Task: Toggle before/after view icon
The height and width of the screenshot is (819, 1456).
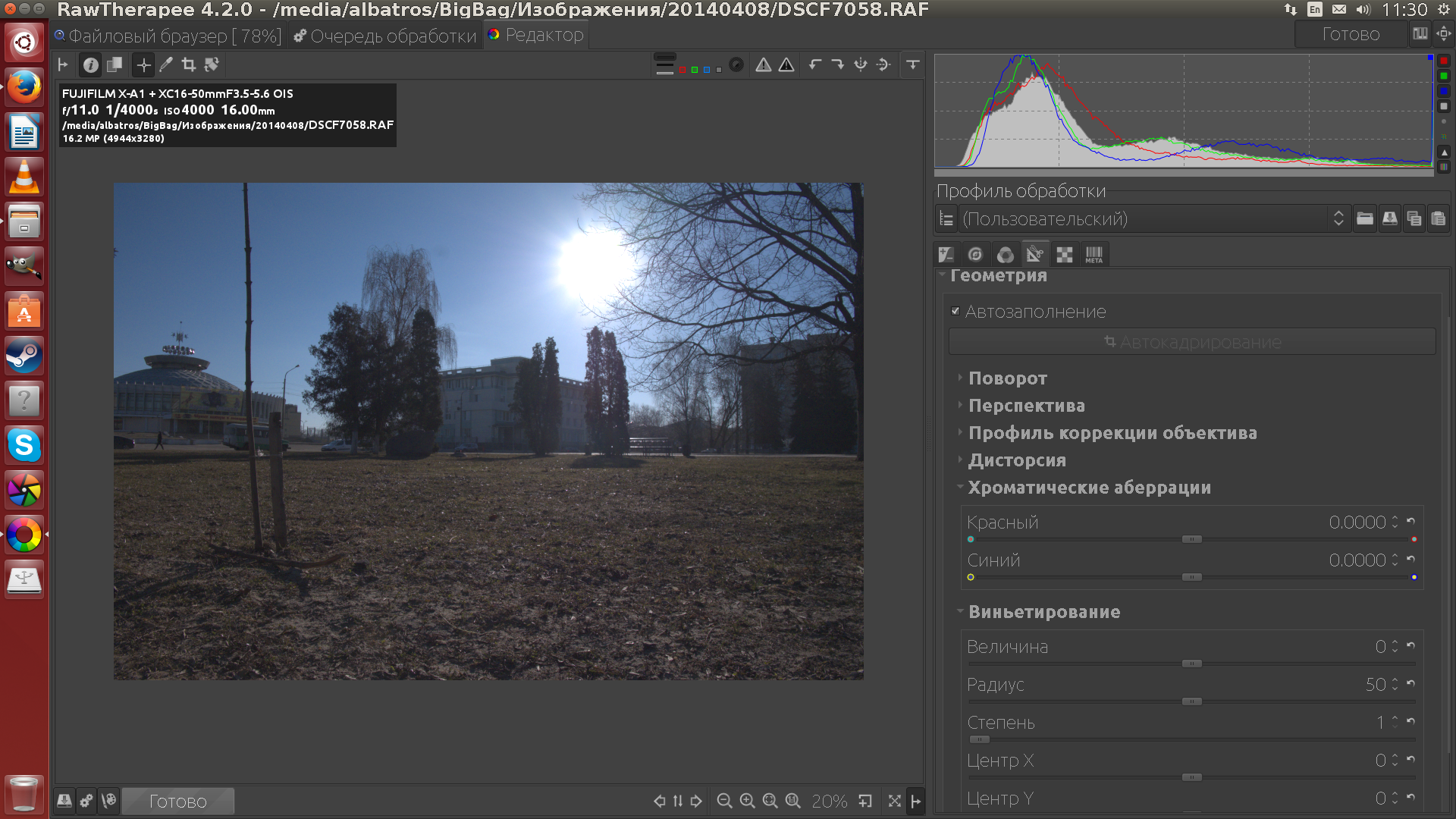Action: click(115, 65)
